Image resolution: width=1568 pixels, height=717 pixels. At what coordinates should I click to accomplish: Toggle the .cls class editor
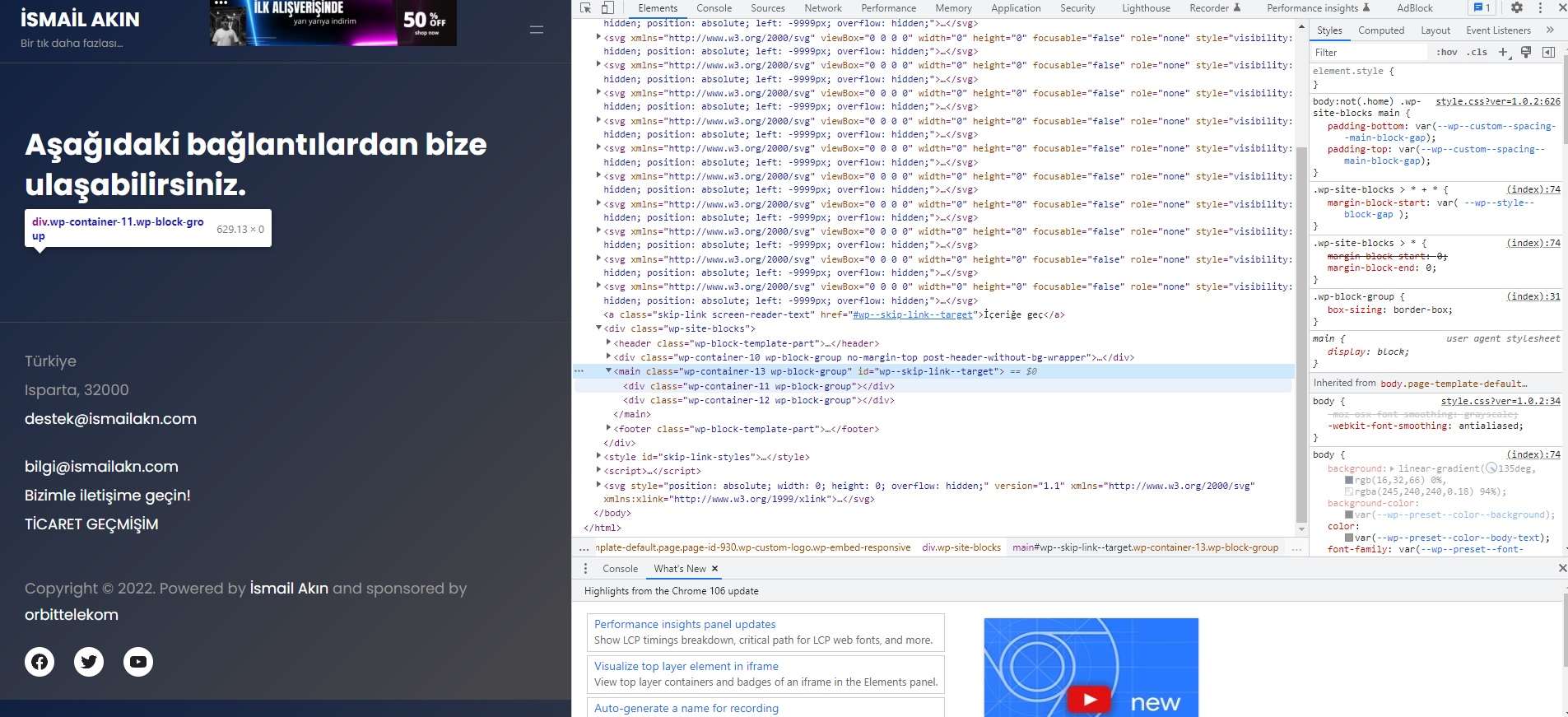(1477, 52)
